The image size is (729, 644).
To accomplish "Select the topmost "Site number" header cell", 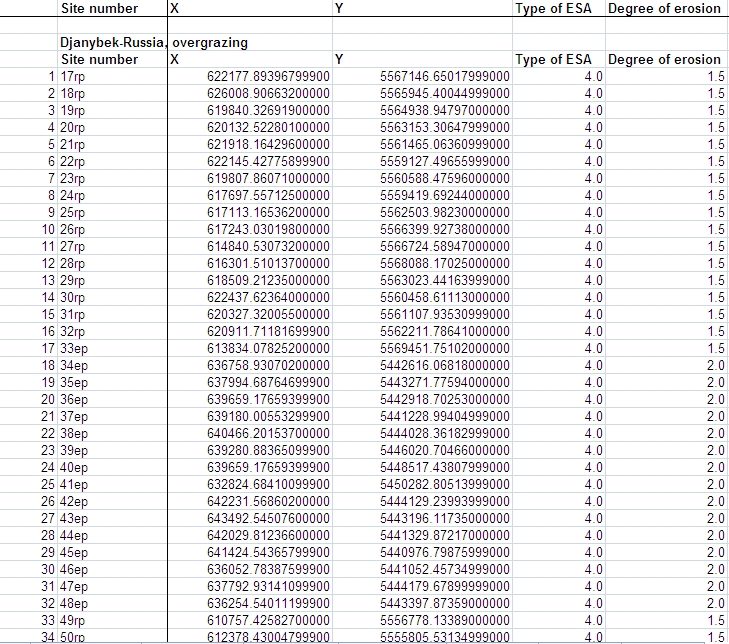I will coord(100,8).
